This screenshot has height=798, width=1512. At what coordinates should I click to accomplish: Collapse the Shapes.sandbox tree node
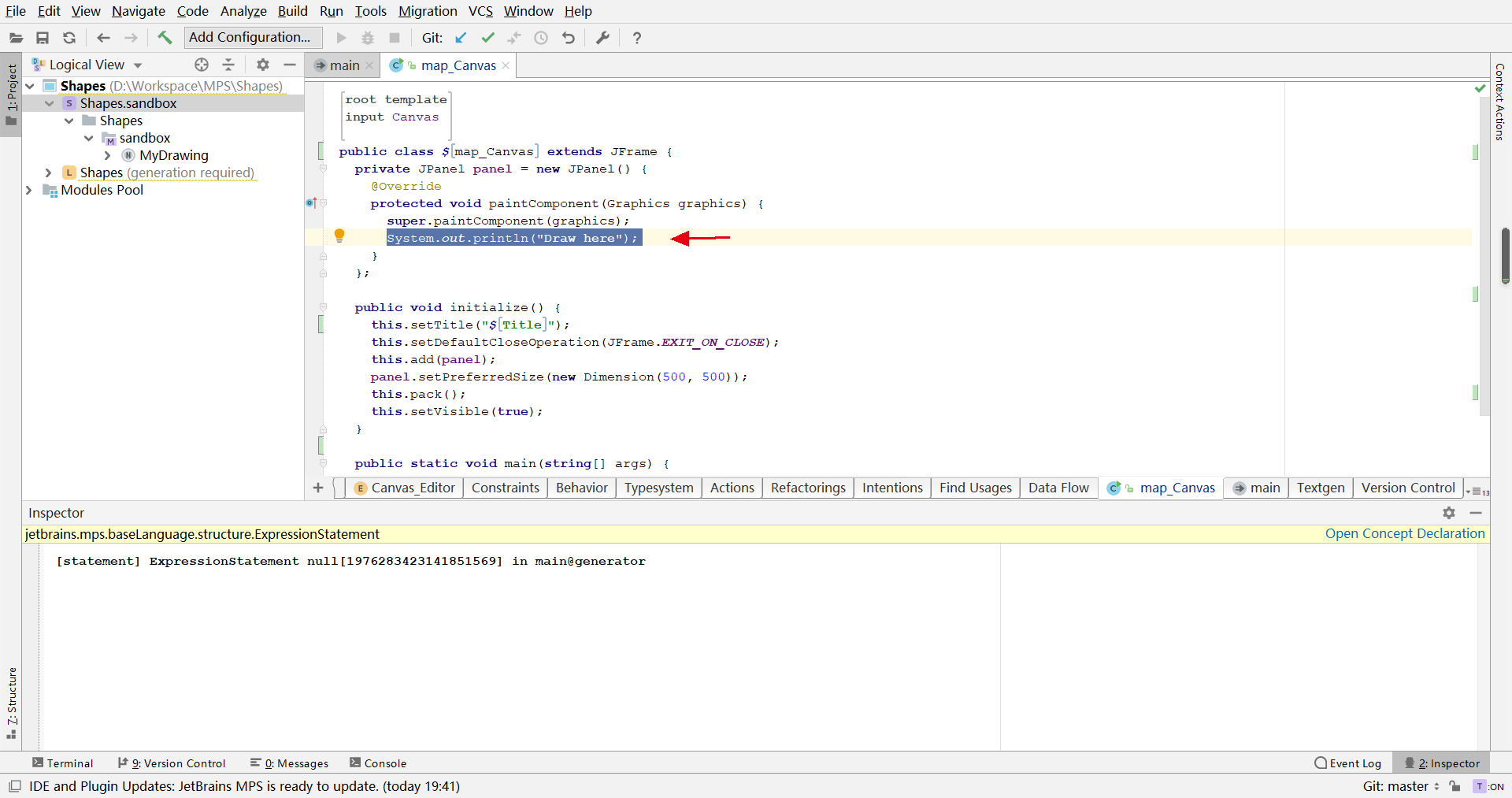50,102
